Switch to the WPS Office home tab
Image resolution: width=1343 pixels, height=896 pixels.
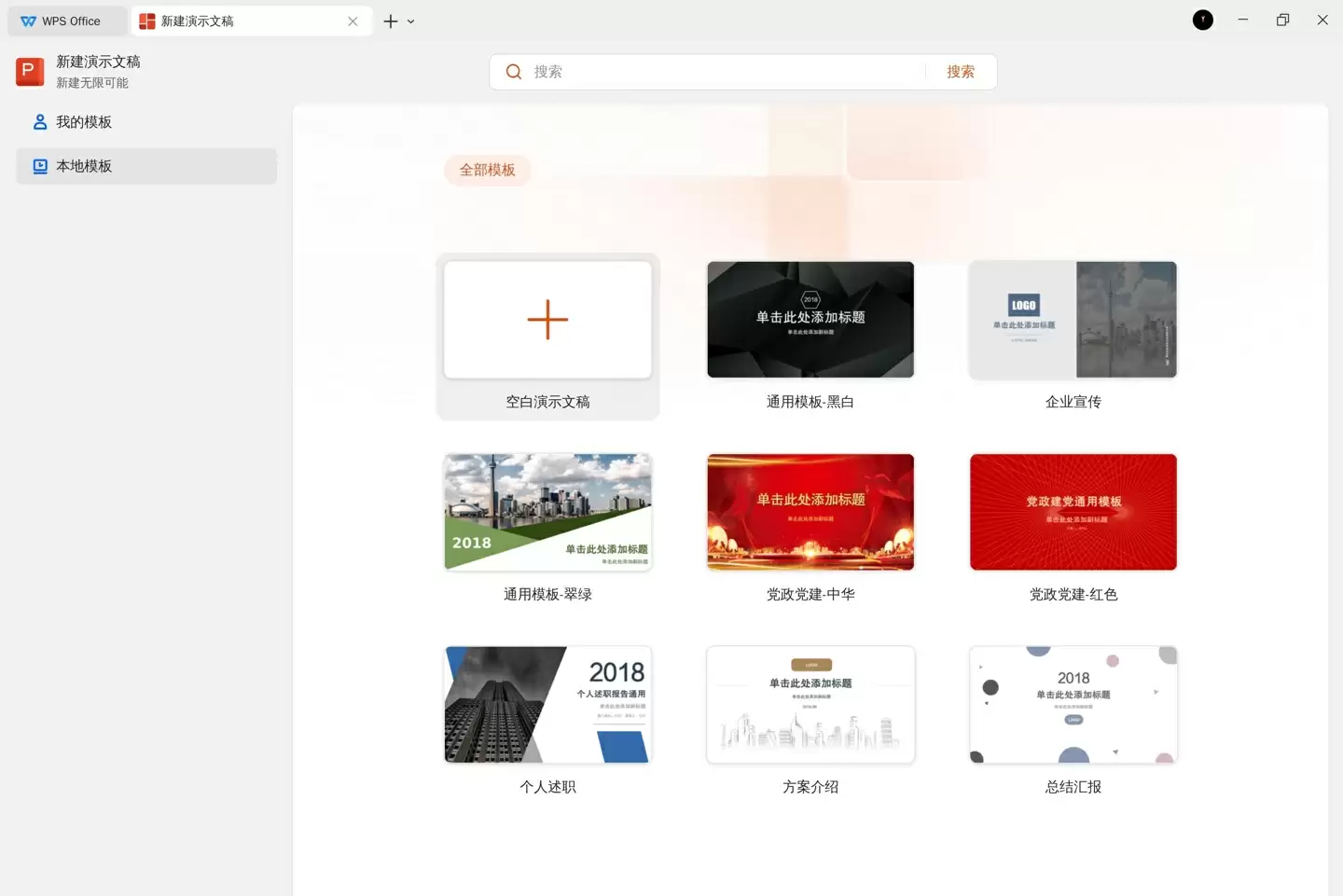66,21
